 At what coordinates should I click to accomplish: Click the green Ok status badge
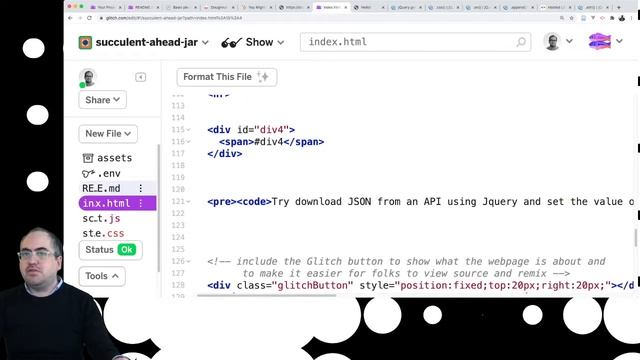point(127,250)
